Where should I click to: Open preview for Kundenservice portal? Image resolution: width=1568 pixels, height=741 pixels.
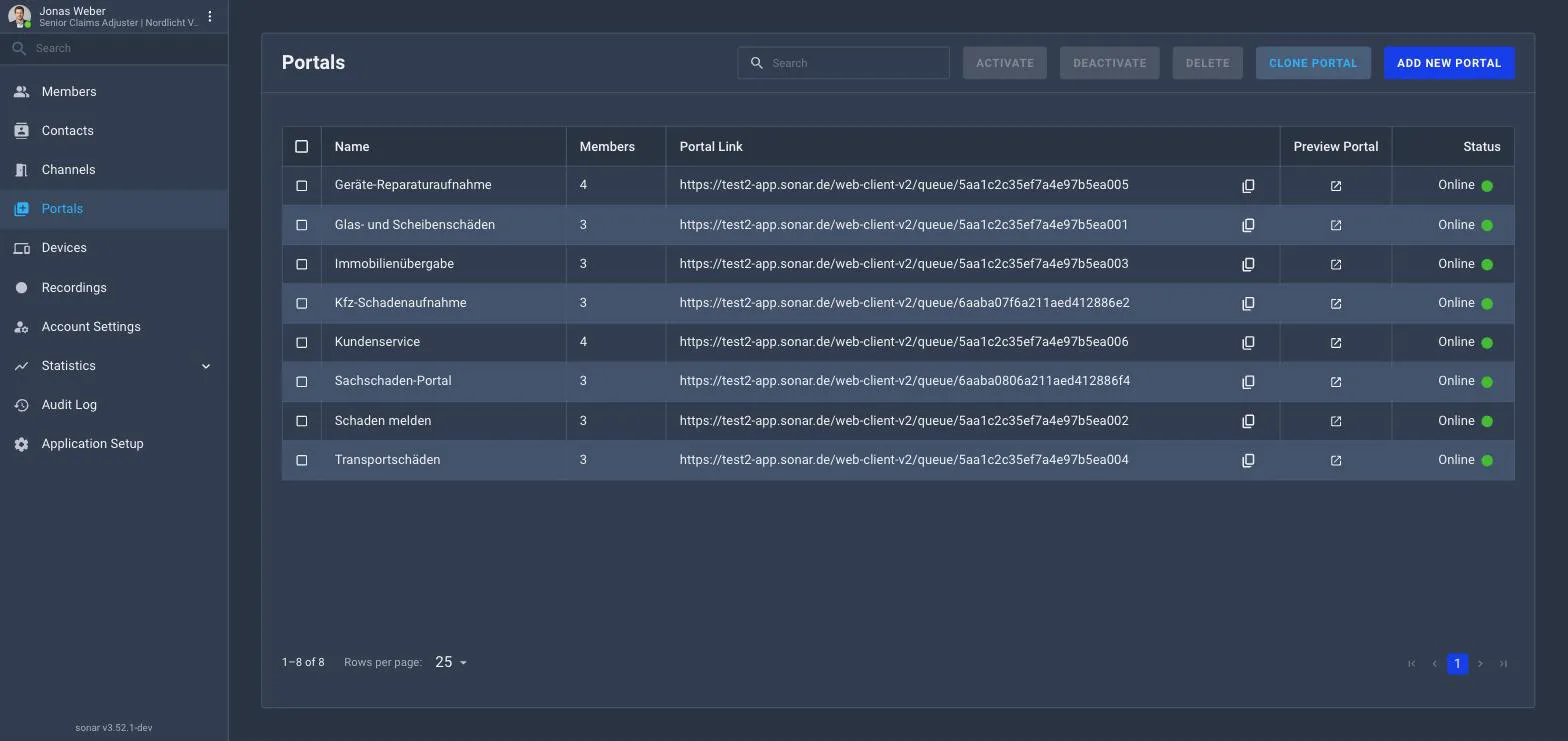(1336, 343)
